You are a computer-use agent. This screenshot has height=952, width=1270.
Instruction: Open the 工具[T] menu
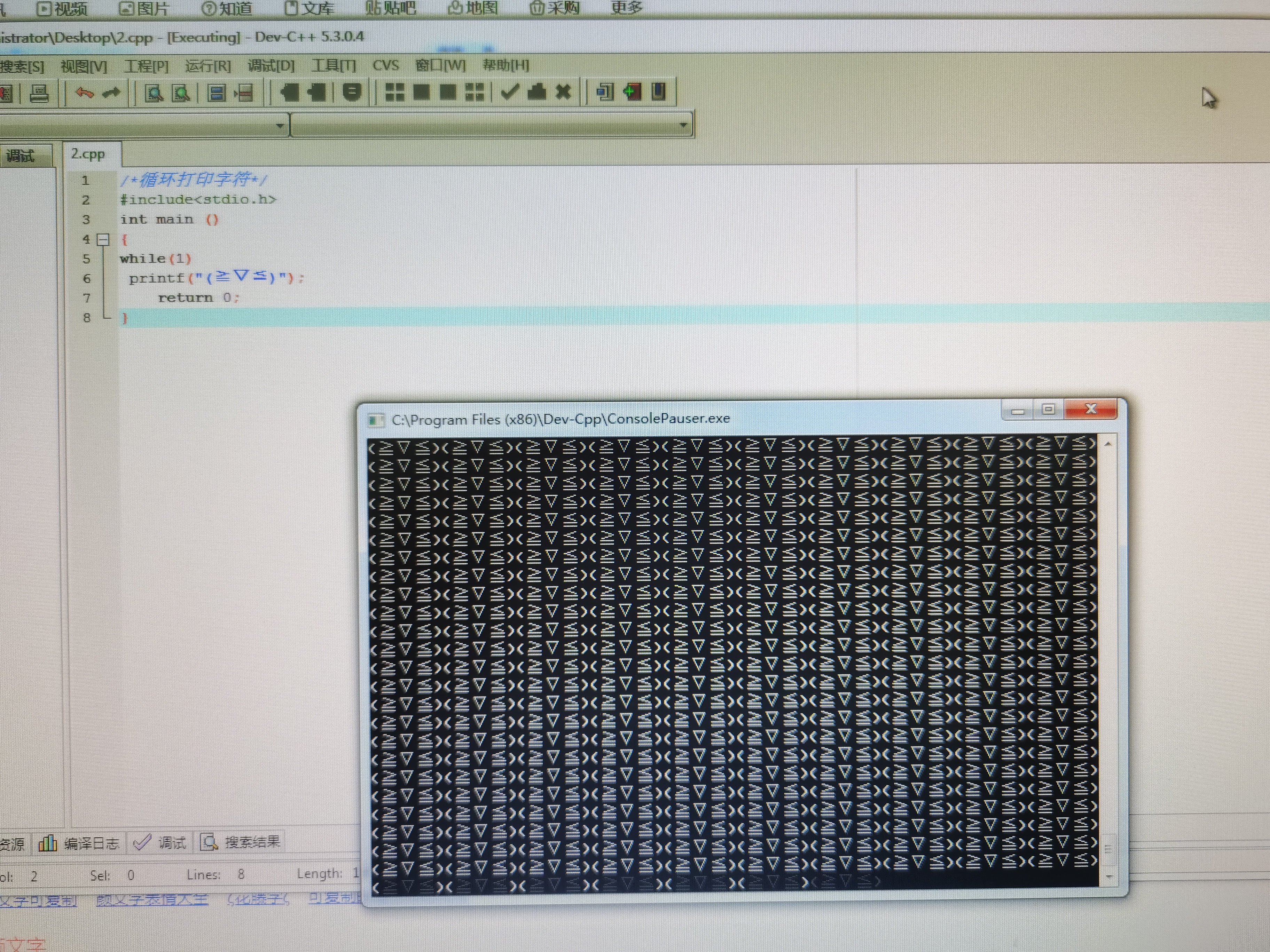[x=334, y=65]
